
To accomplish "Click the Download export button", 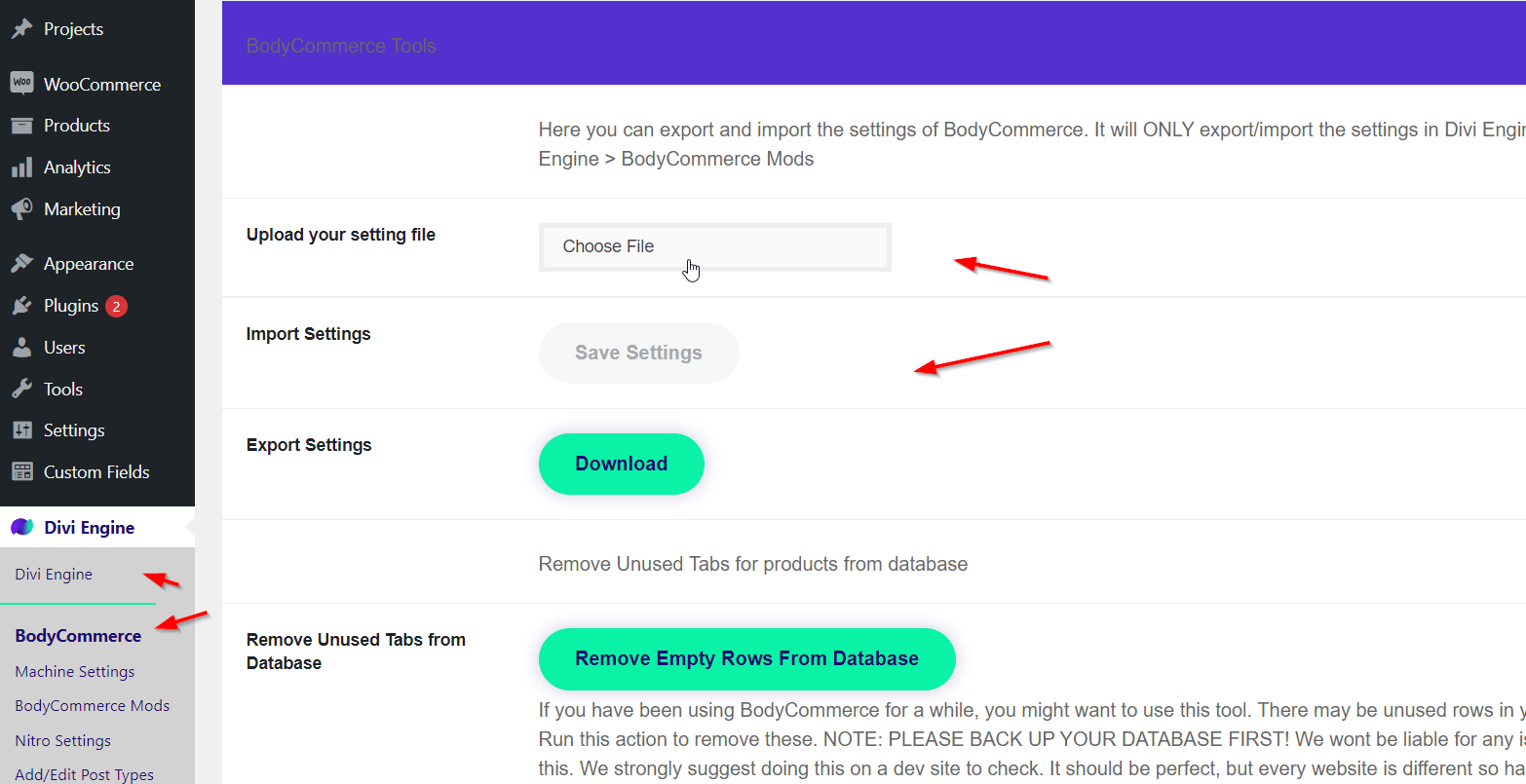I will pyautogui.click(x=622, y=465).
